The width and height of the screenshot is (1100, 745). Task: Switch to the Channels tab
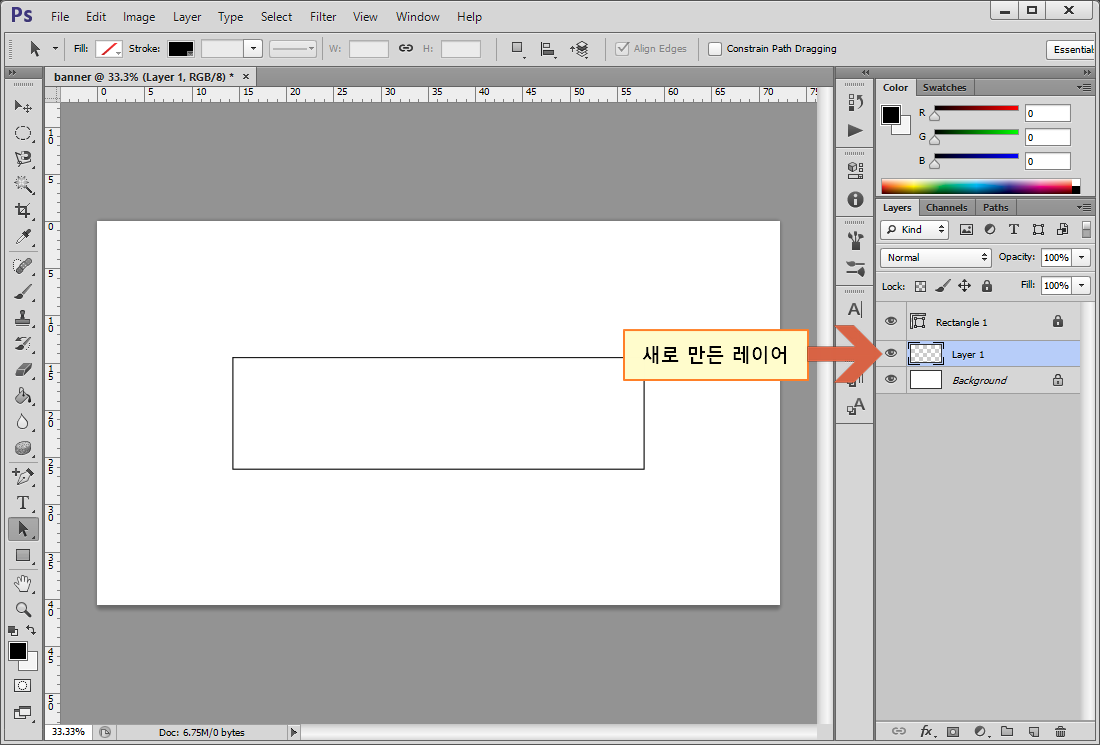coord(946,207)
